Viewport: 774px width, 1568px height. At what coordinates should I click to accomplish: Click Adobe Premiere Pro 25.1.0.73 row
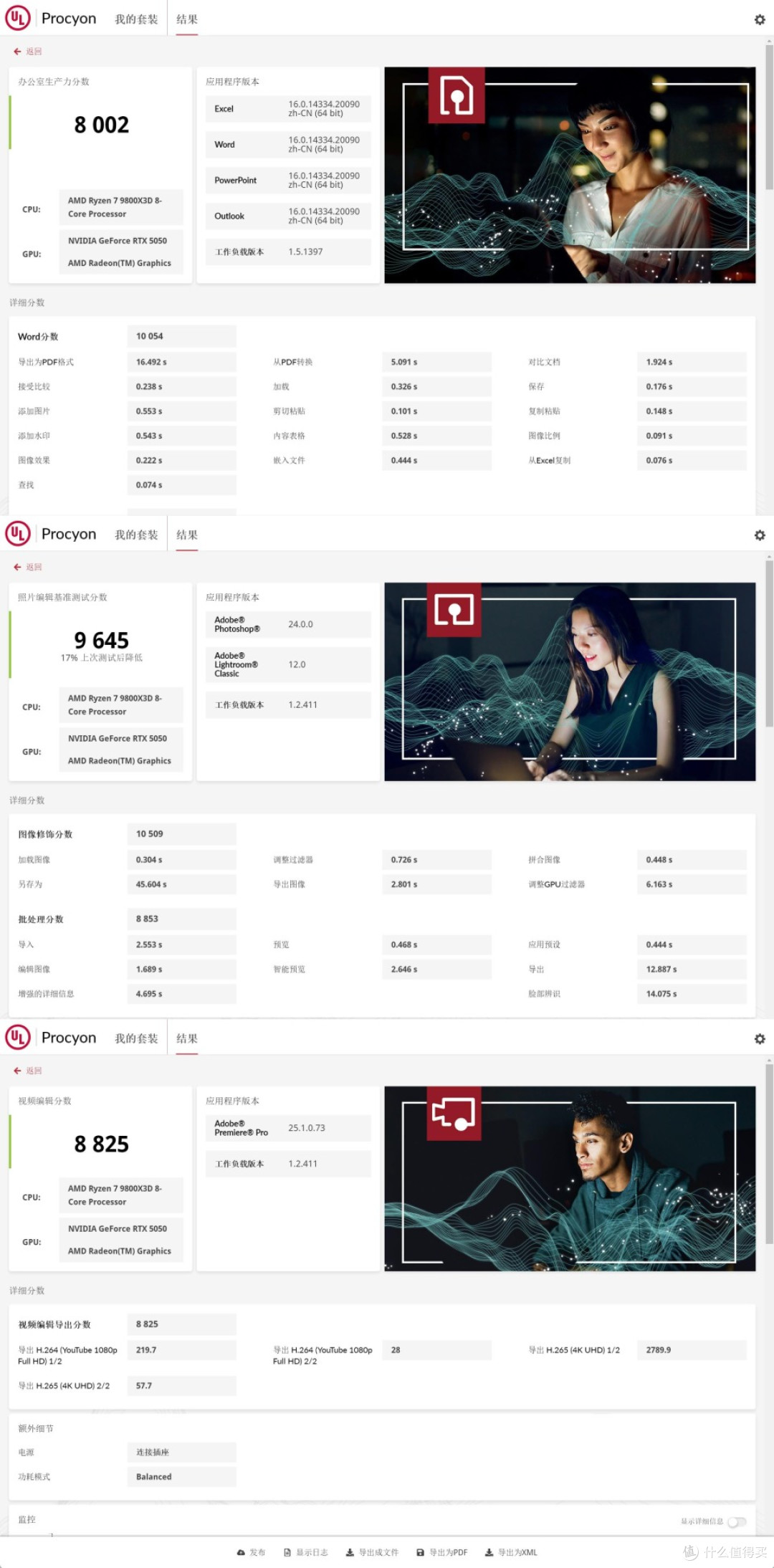pos(288,1128)
